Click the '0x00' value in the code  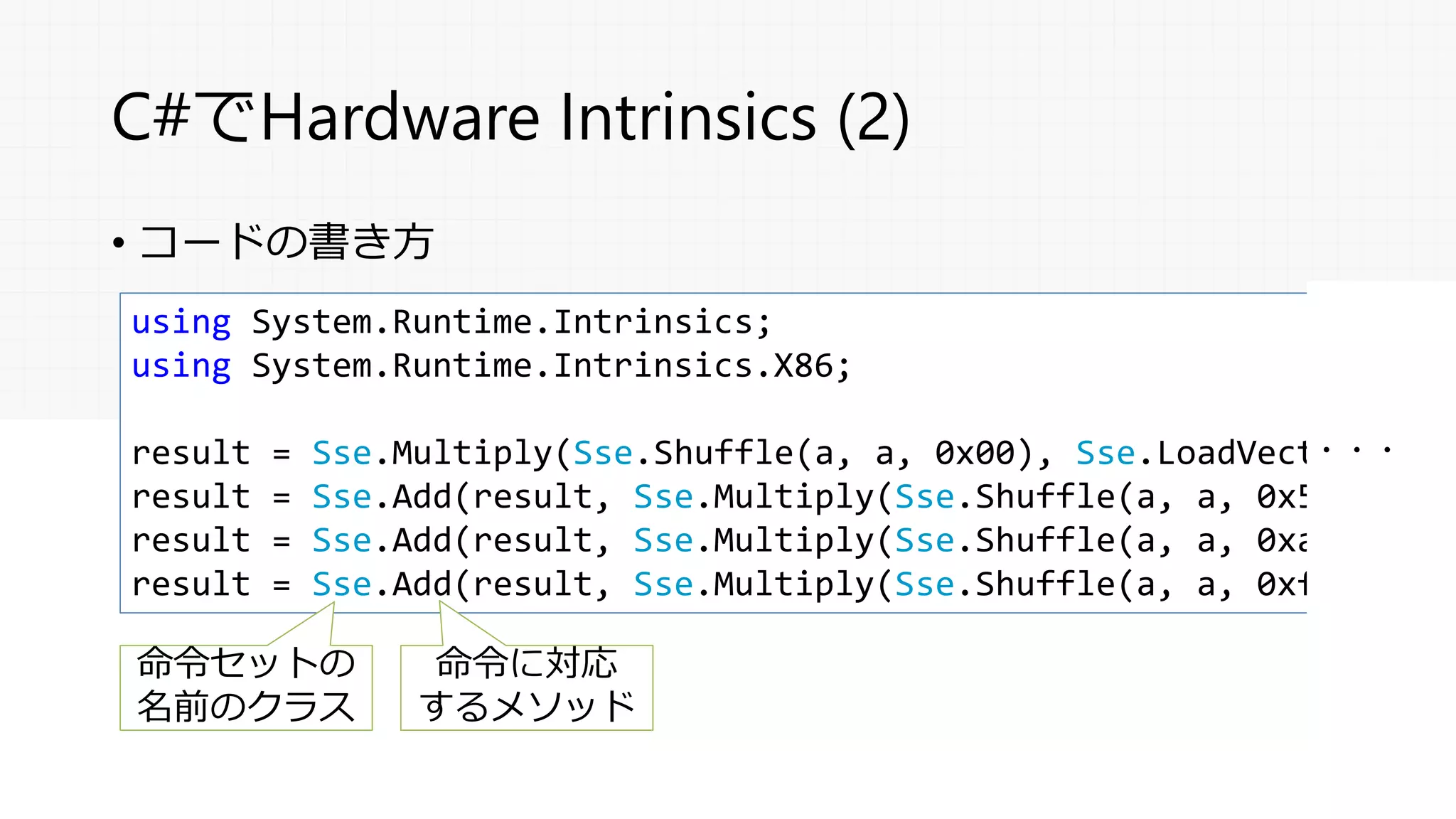(975, 454)
